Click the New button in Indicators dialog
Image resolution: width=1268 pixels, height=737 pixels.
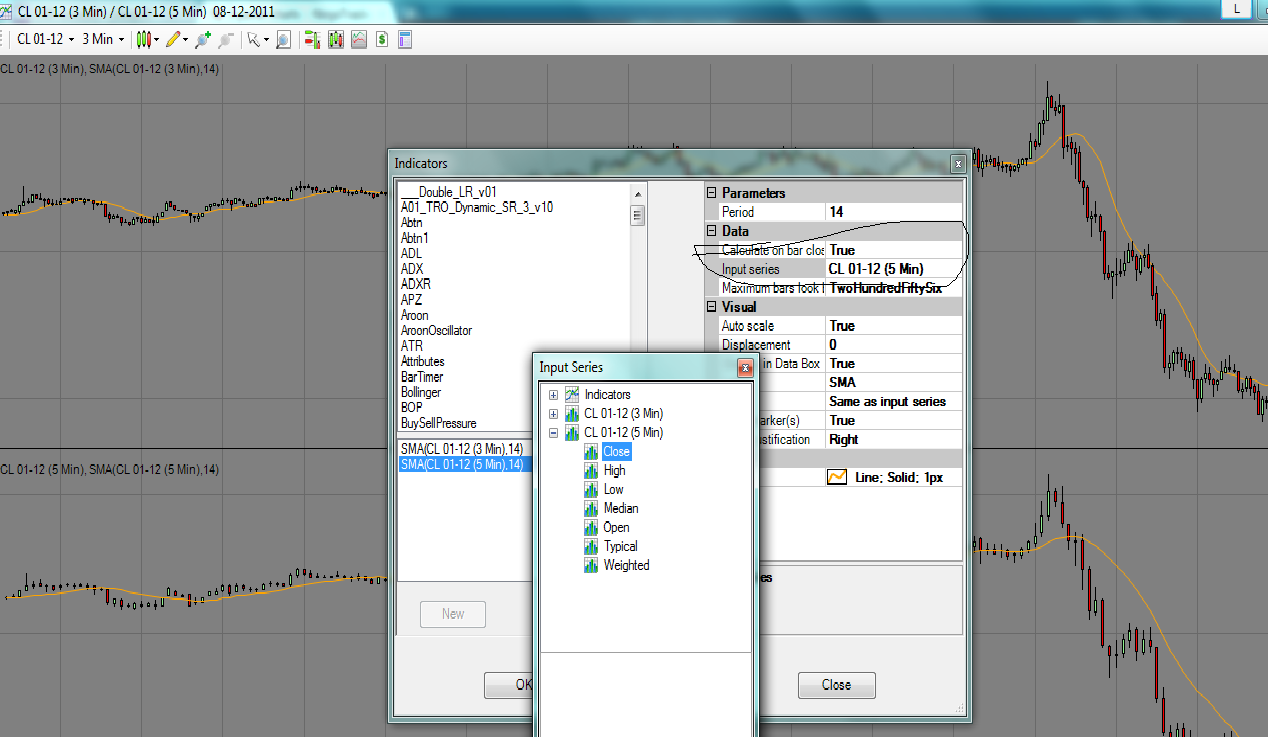click(x=453, y=614)
